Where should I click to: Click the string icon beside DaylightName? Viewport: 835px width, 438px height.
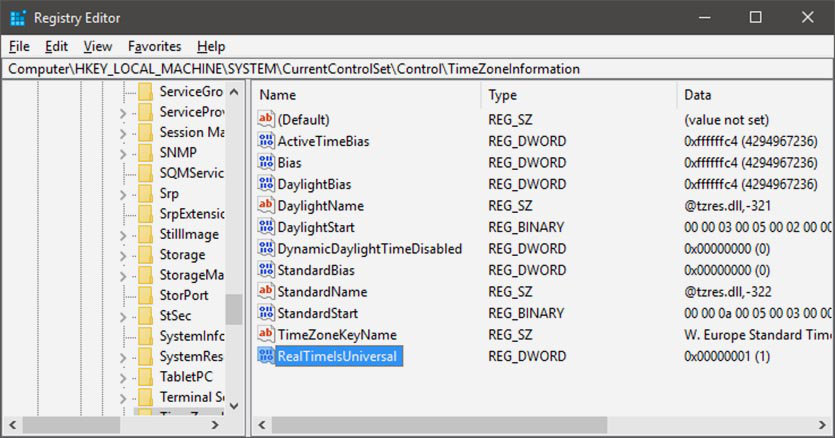tap(266, 205)
